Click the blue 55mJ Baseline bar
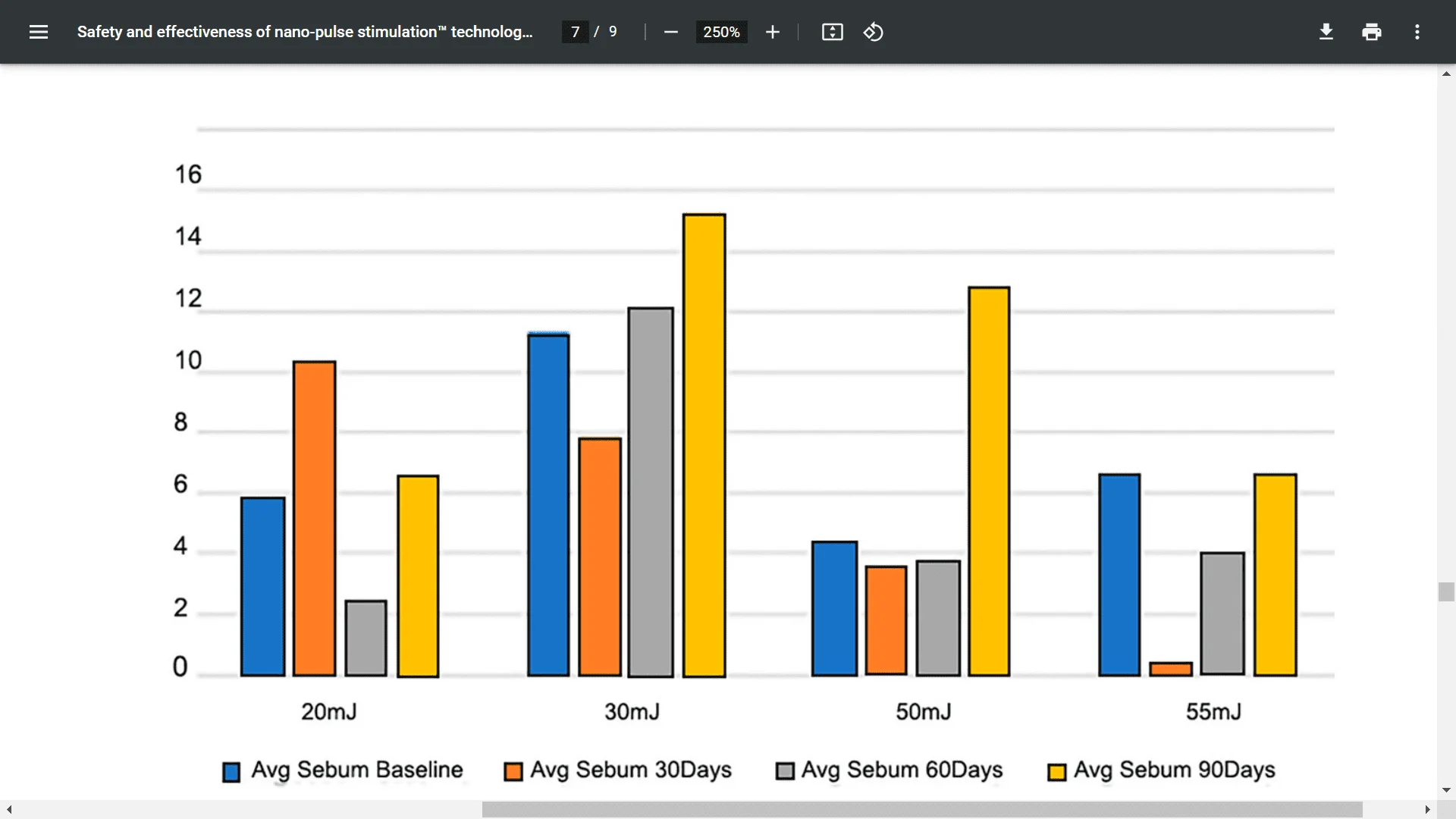 [x=1119, y=575]
